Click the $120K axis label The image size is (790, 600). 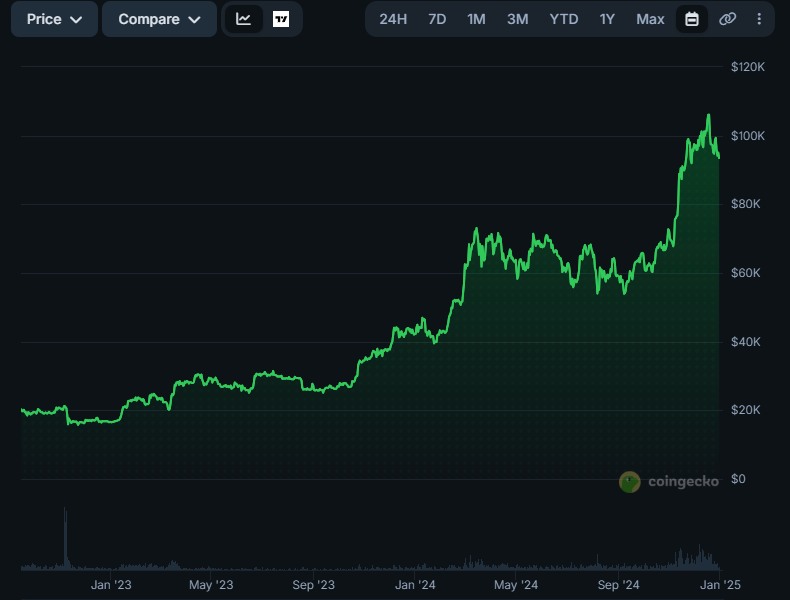point(748,66)
